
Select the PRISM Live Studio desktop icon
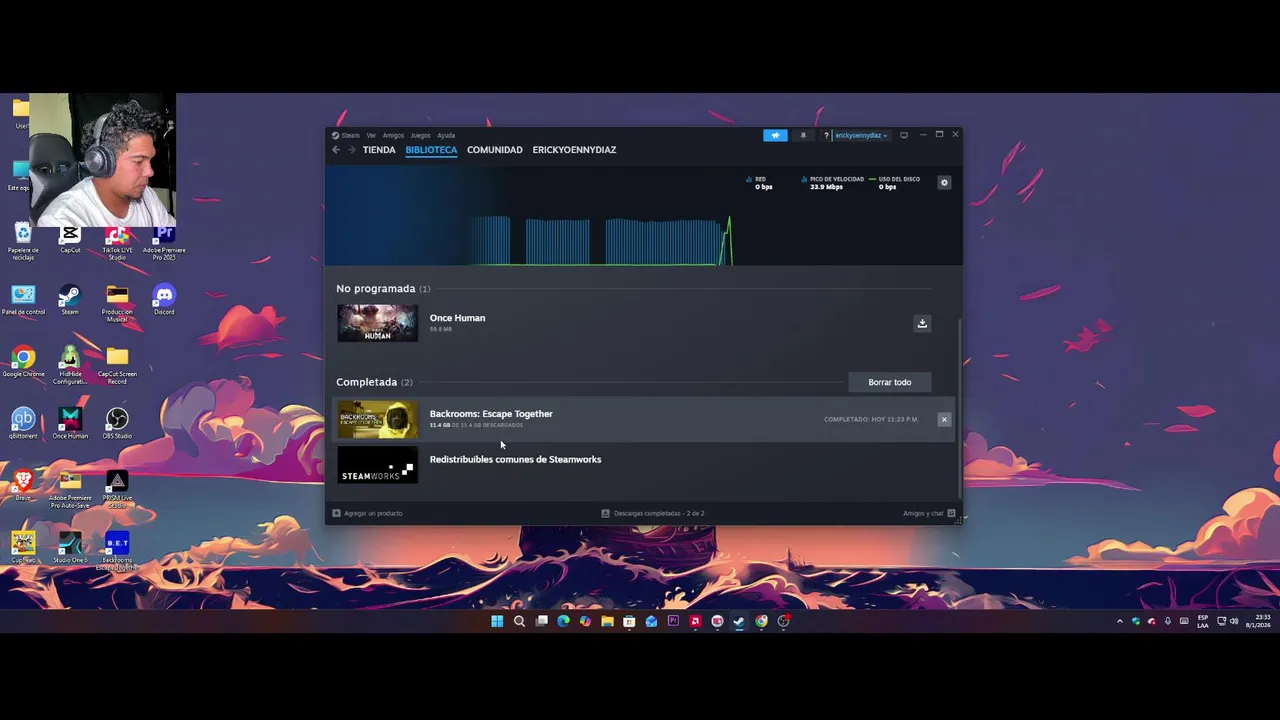coord(117,488)
